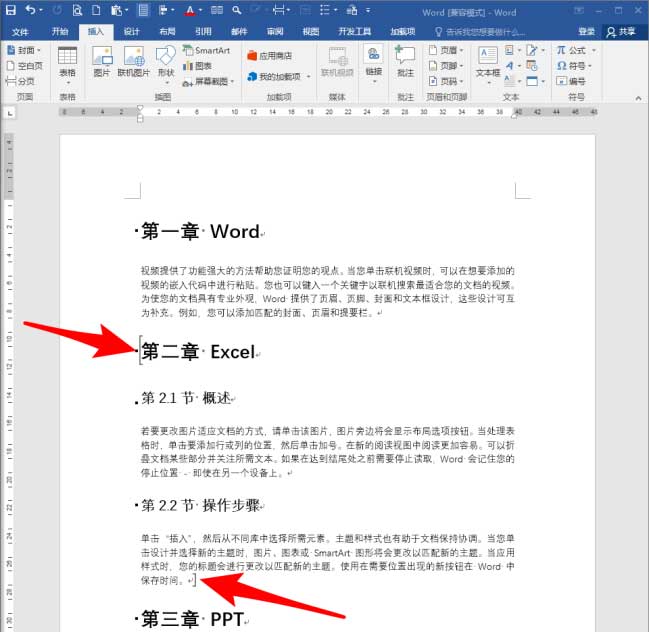
Task: Click the magnifier find icon in title bar
Action: coord(237,10)
